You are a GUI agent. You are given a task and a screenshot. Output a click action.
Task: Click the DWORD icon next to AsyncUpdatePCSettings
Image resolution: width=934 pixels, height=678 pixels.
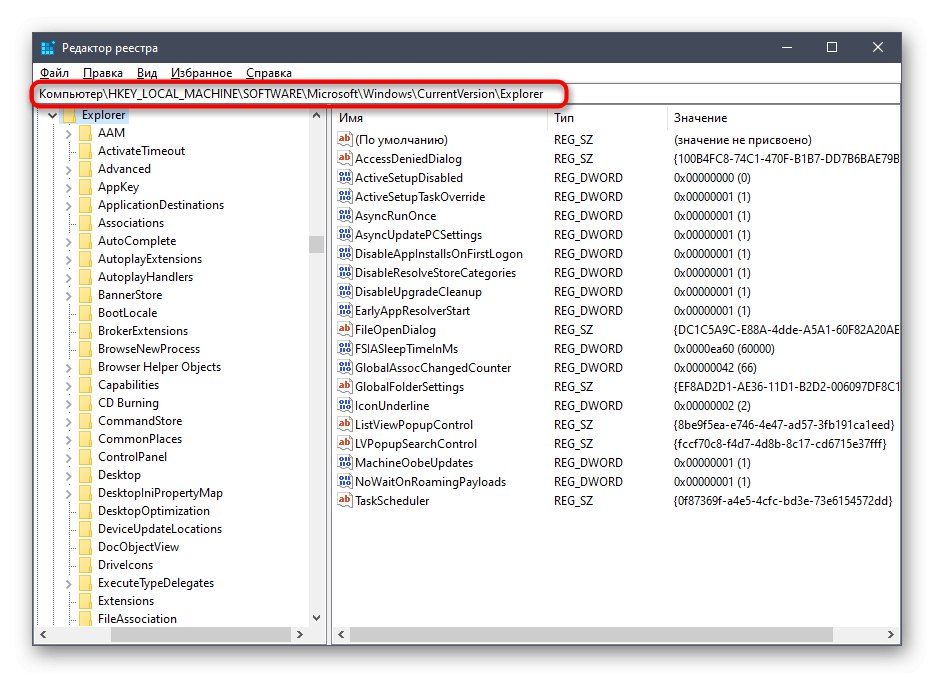tap(344, 235)
